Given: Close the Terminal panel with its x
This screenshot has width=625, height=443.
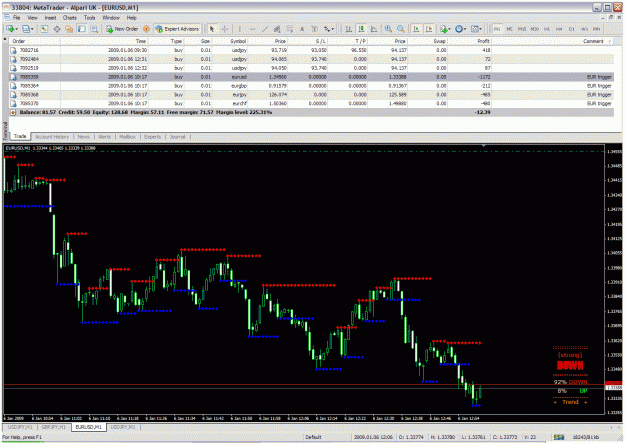Looking at the screenshot, I should click(x=5, y=39).
